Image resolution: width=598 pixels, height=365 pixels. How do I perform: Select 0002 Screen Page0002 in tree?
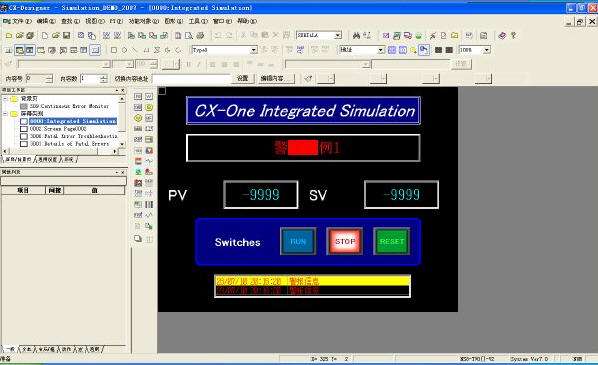pyautogui.click(x=58, y=129)
